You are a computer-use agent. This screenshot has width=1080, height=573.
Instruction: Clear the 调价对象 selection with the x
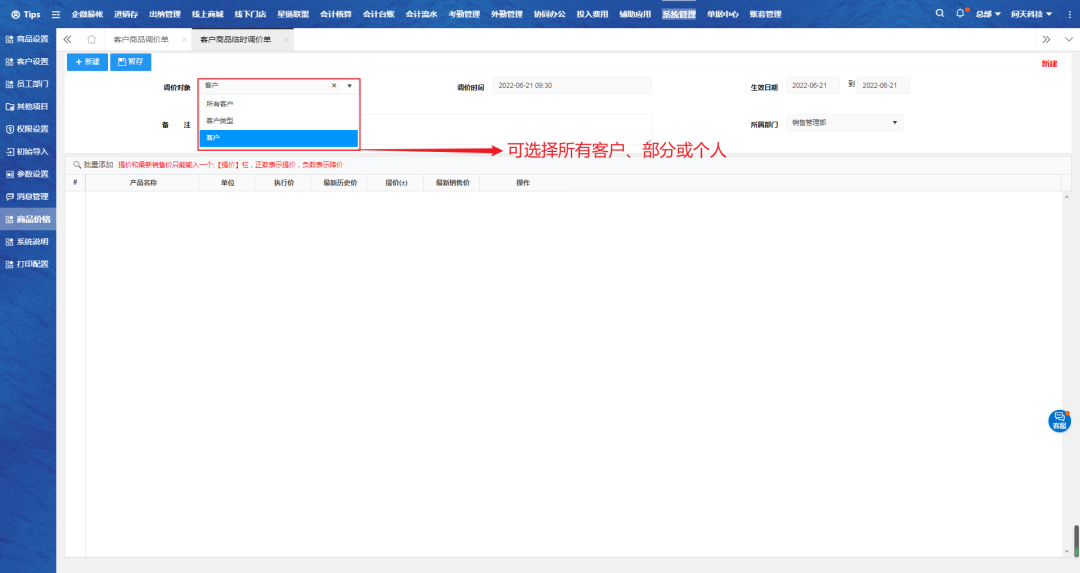click(334, 87)
